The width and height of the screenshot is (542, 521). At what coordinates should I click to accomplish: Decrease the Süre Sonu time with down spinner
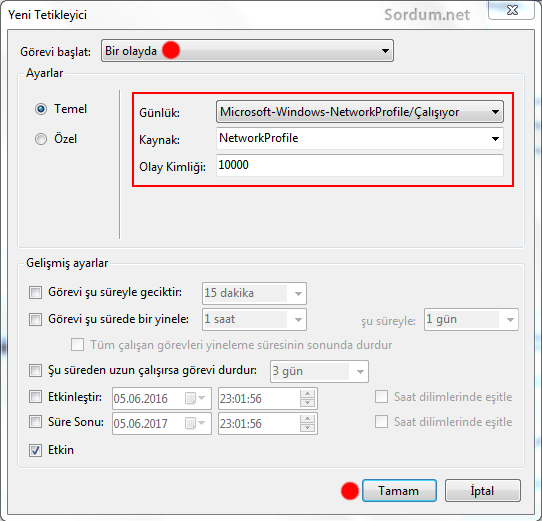click(x=307, y=428)
